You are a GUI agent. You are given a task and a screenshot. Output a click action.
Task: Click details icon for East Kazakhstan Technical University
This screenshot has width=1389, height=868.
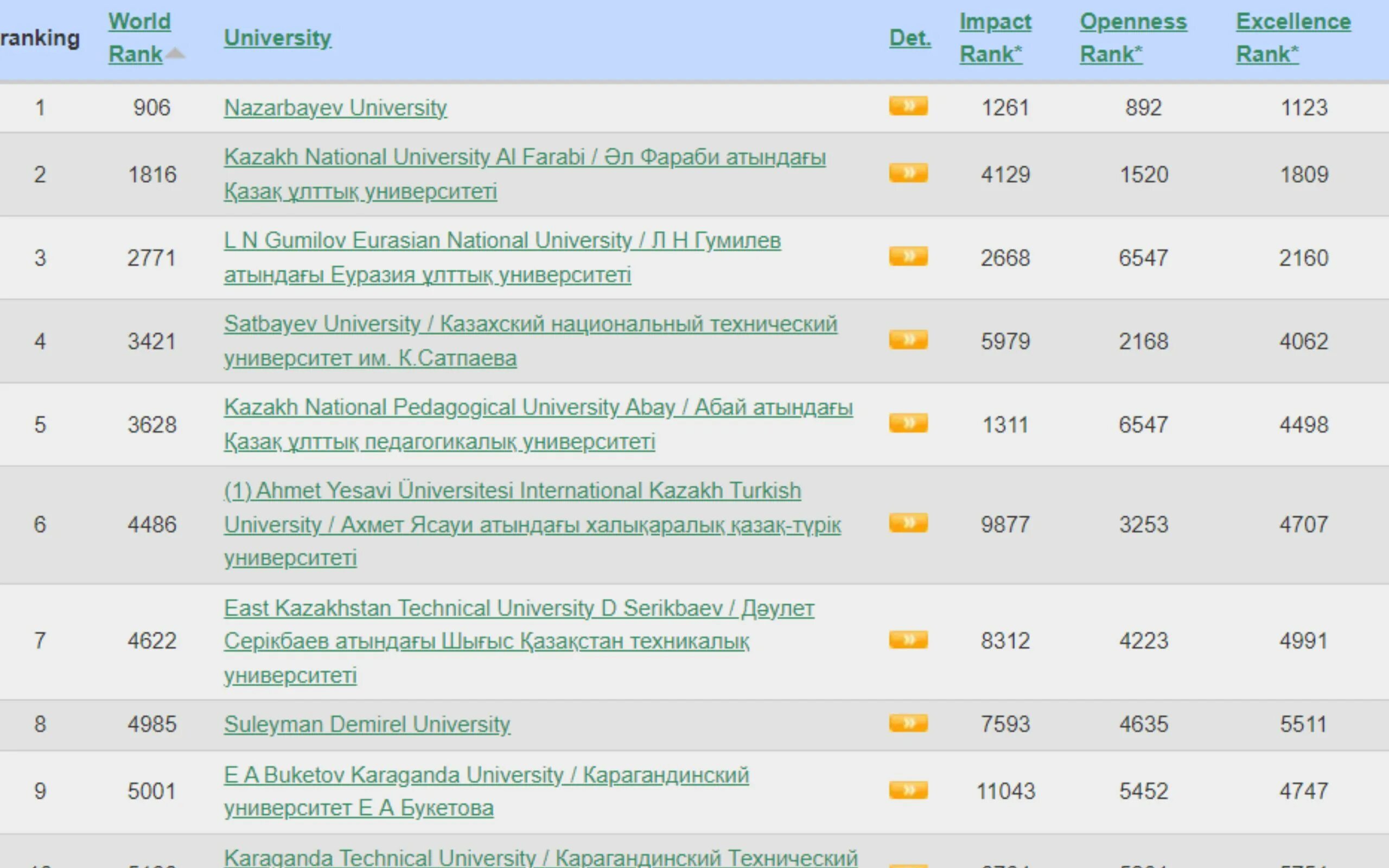(x=908, y=640)
